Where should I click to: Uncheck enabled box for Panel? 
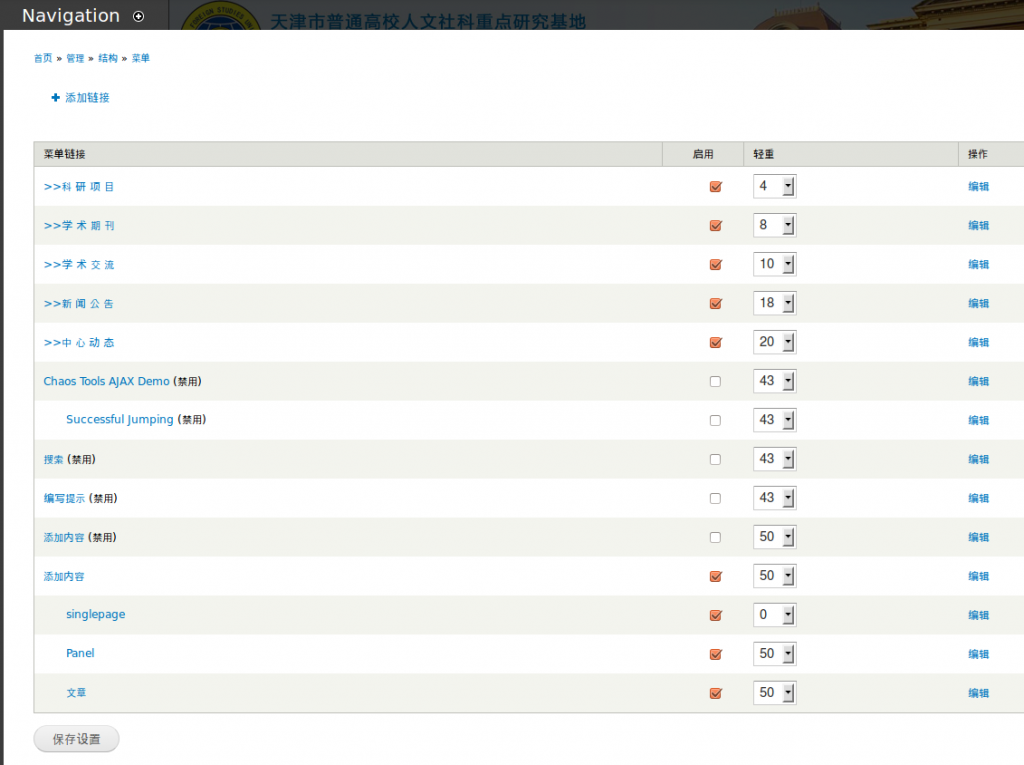716,654
